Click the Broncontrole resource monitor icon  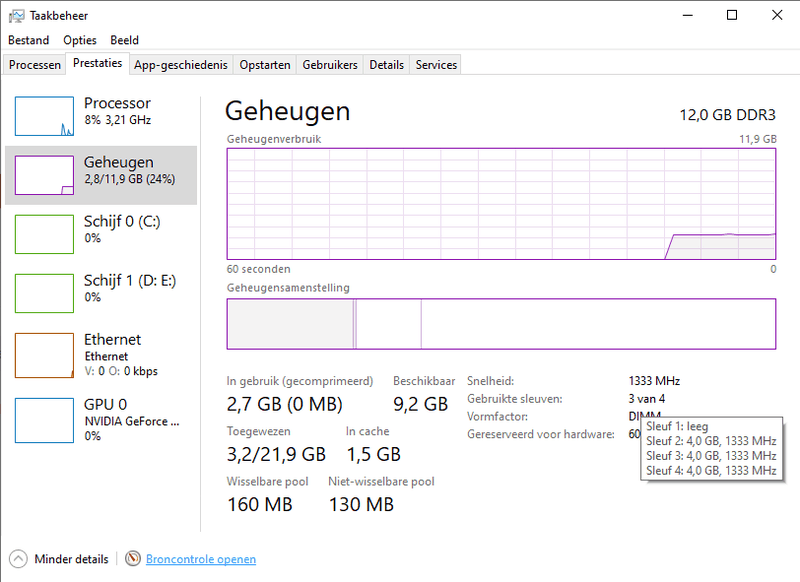pyautogui.click(x=133, y=559)
